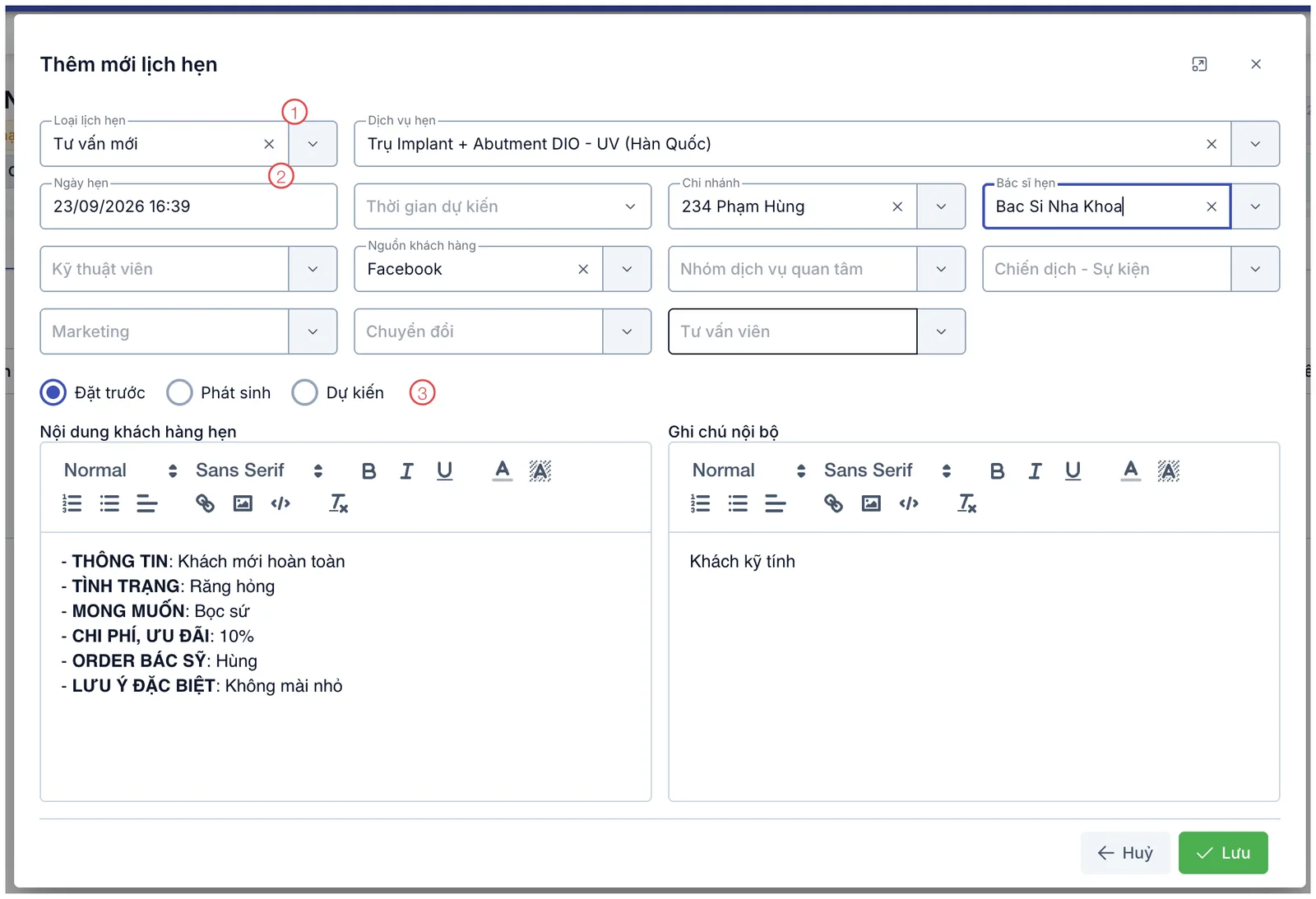Apply ordered list in the Nội dung khách hàng hẹn editor
The height and width of the screenshot is (899, 1316).
click(72, 503)
